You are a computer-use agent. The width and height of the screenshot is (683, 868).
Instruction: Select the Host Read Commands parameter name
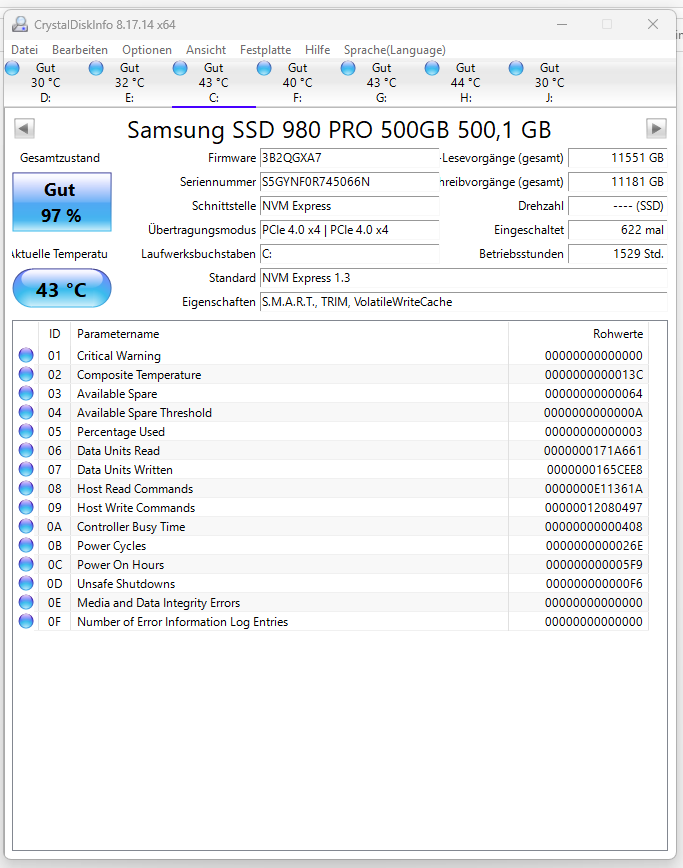tap(135, 489)
